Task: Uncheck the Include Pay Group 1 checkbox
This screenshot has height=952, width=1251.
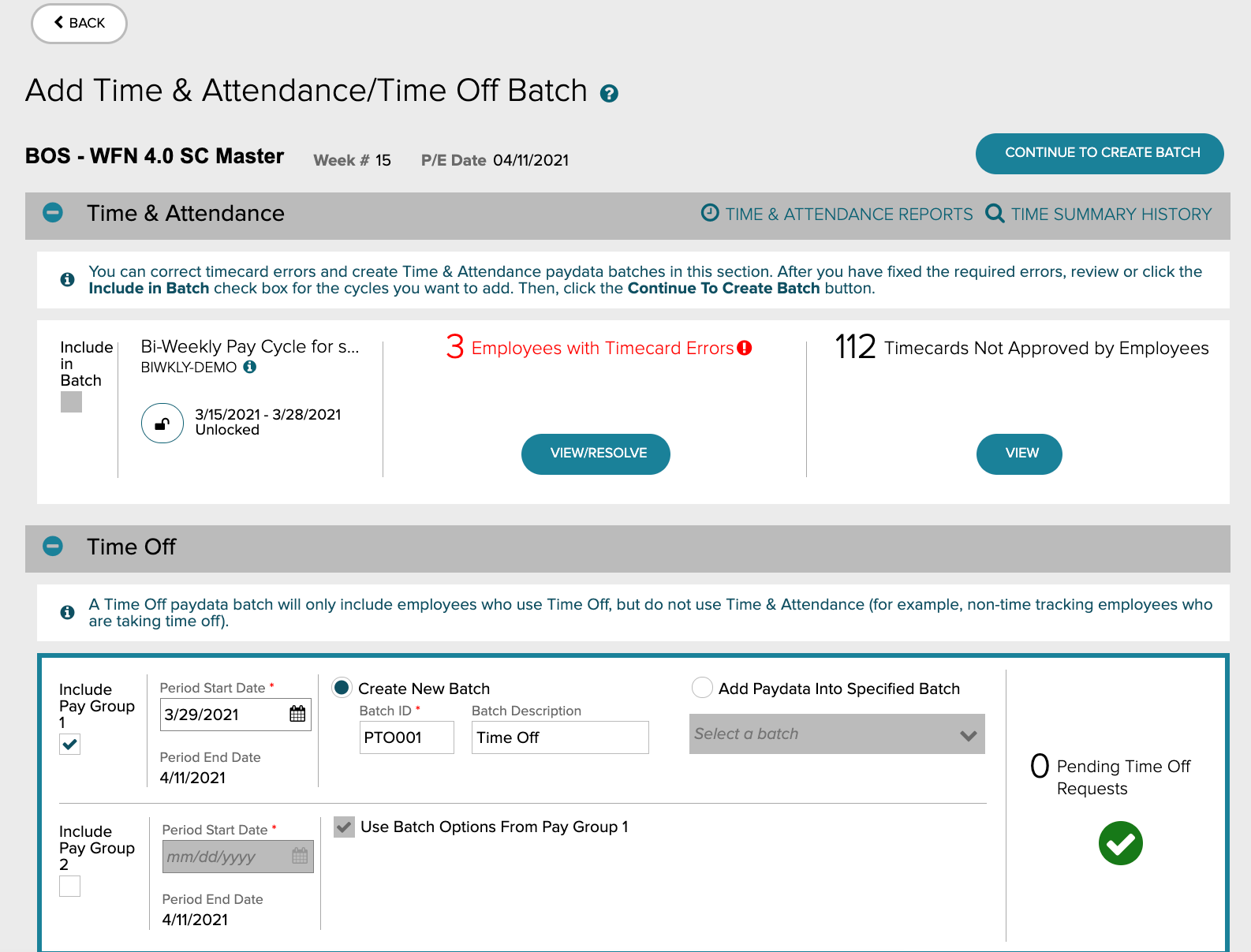Action: pos(70,744)
